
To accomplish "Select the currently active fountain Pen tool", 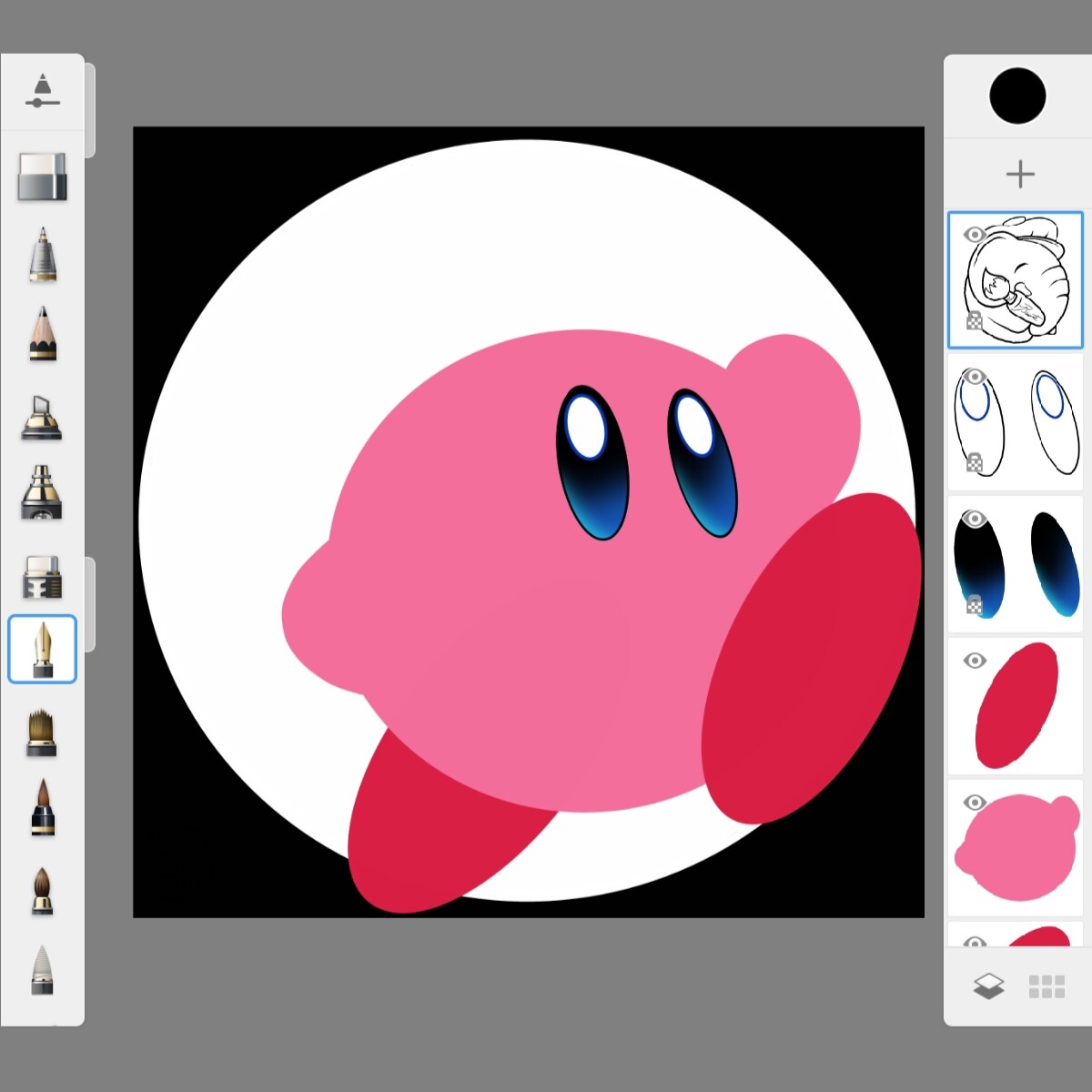I will pos(43,649).
